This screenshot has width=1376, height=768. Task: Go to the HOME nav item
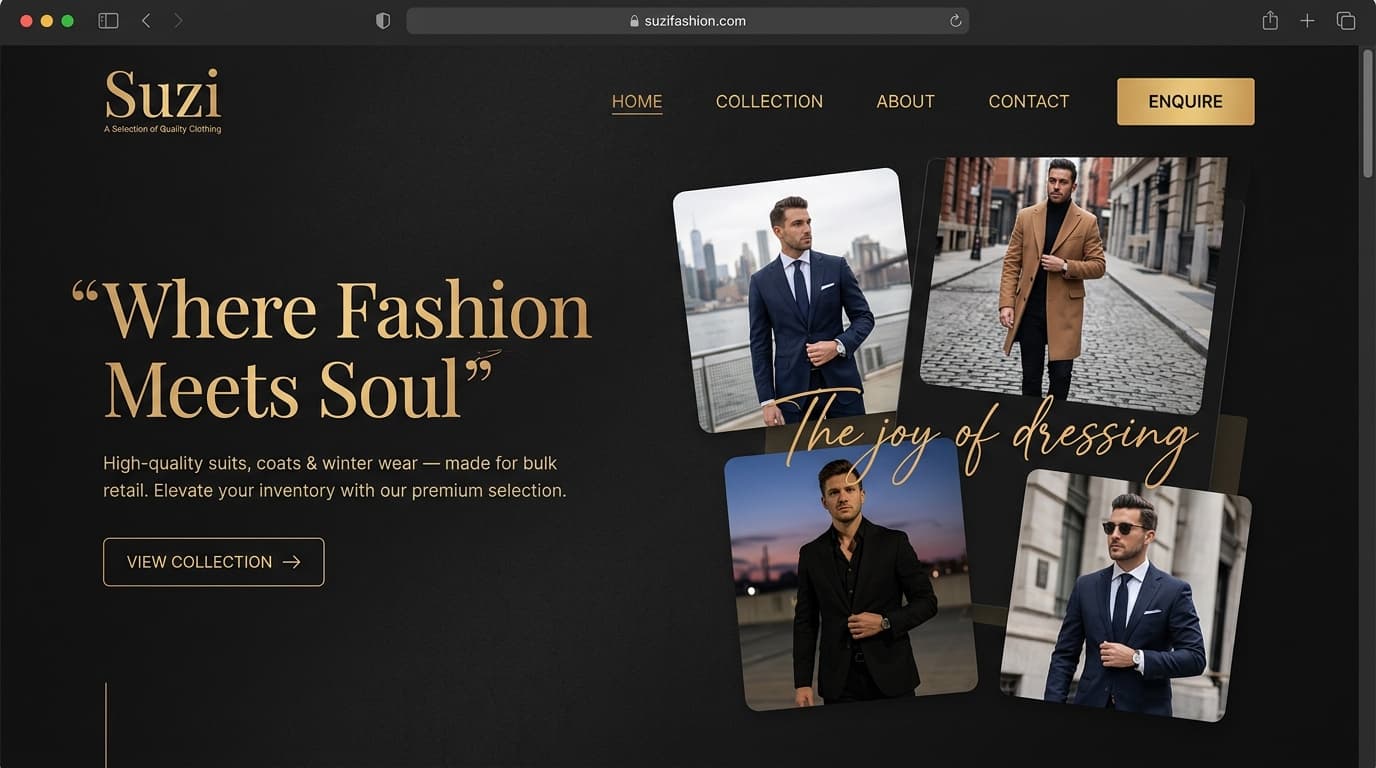point(637,102)
